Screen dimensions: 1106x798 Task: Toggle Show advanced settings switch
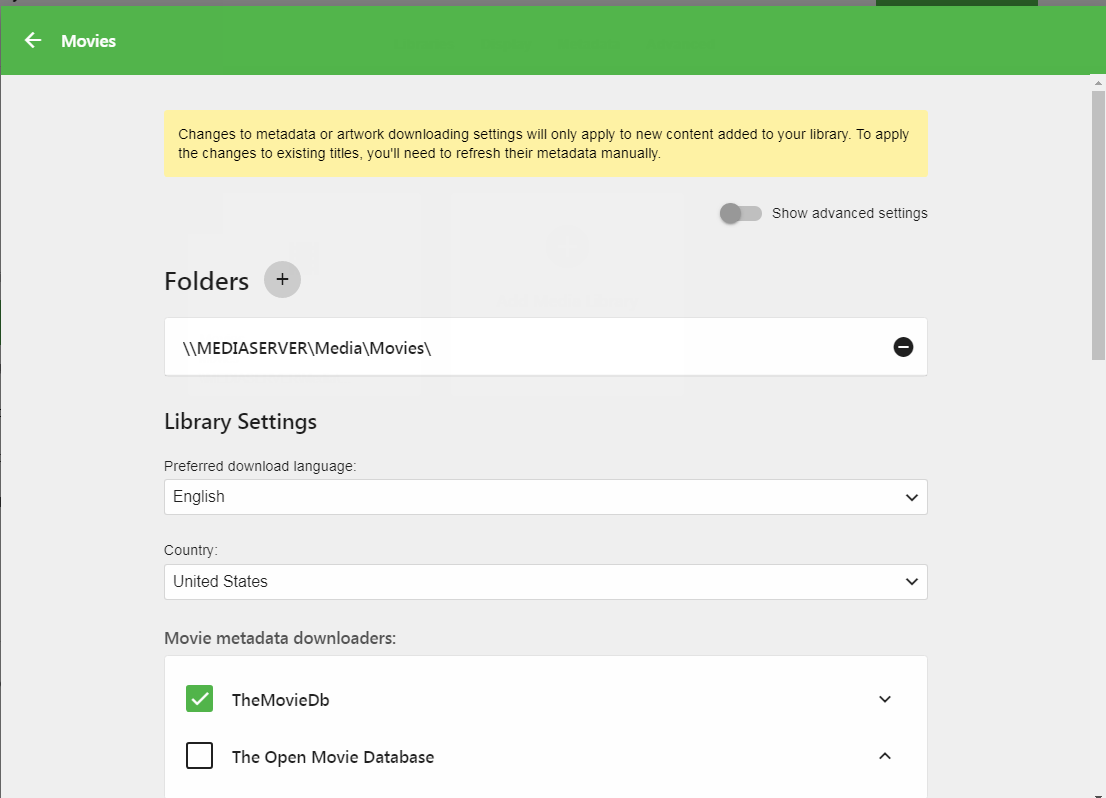tap(741, 213)
